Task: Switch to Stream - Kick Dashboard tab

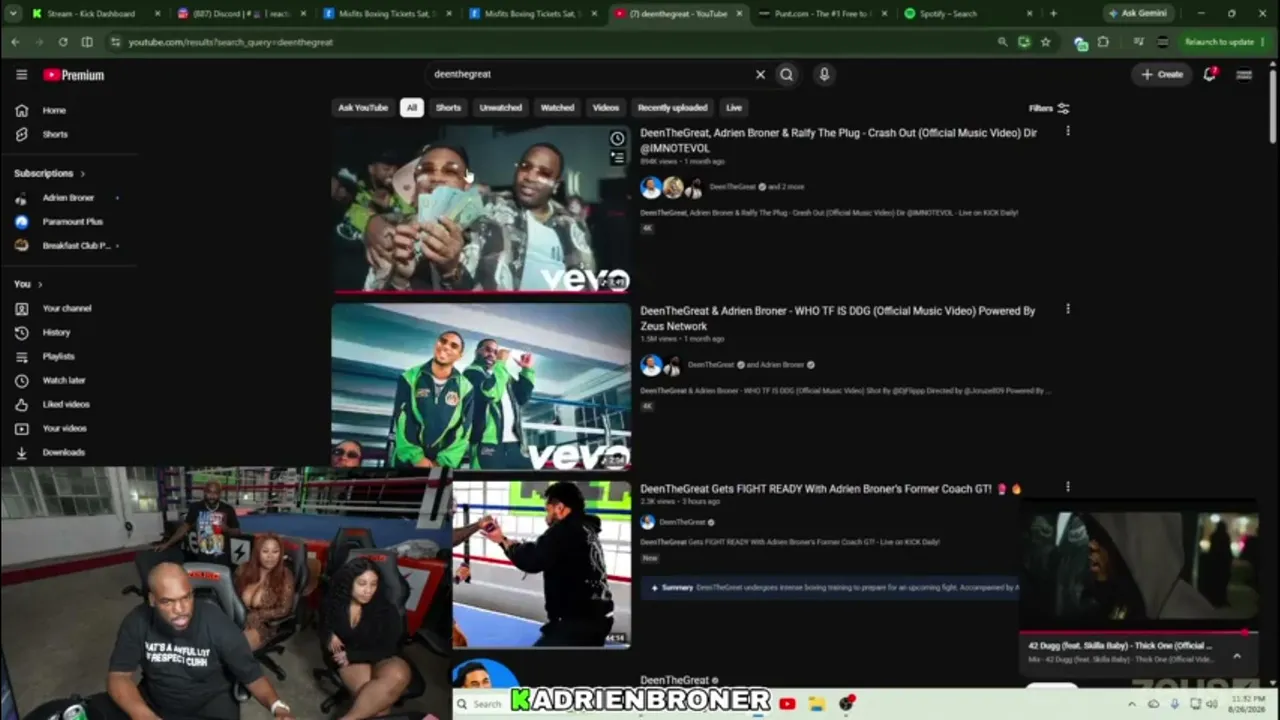Action: tap(95, 14)
